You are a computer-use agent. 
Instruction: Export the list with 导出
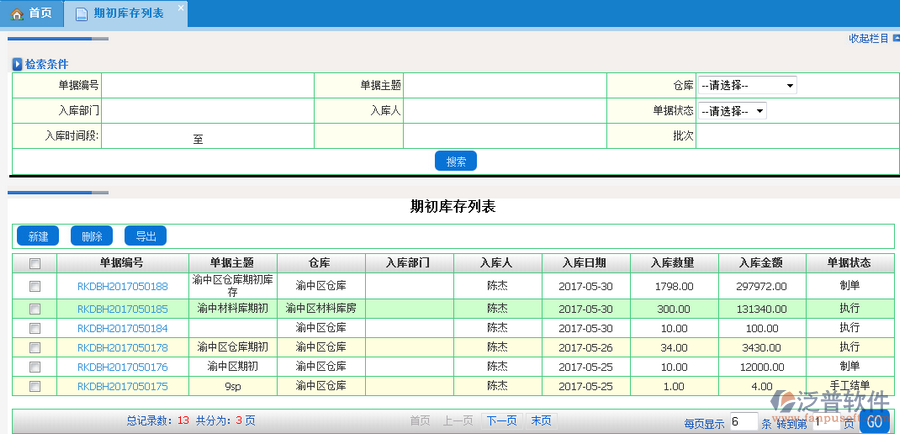[145, 236]
